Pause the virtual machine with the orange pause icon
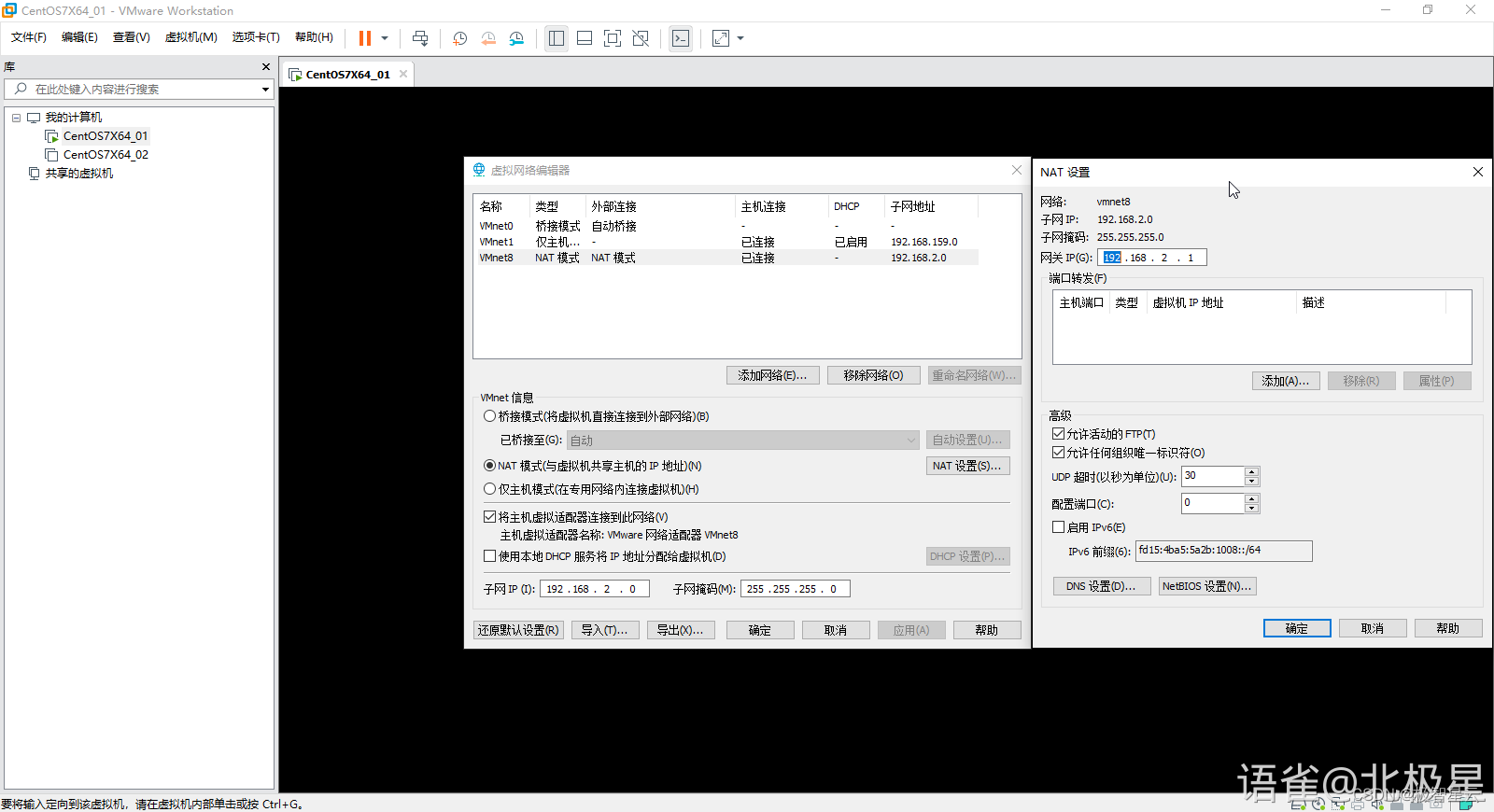The width and height of the screenshot is (1494, 812). [365, 38]
